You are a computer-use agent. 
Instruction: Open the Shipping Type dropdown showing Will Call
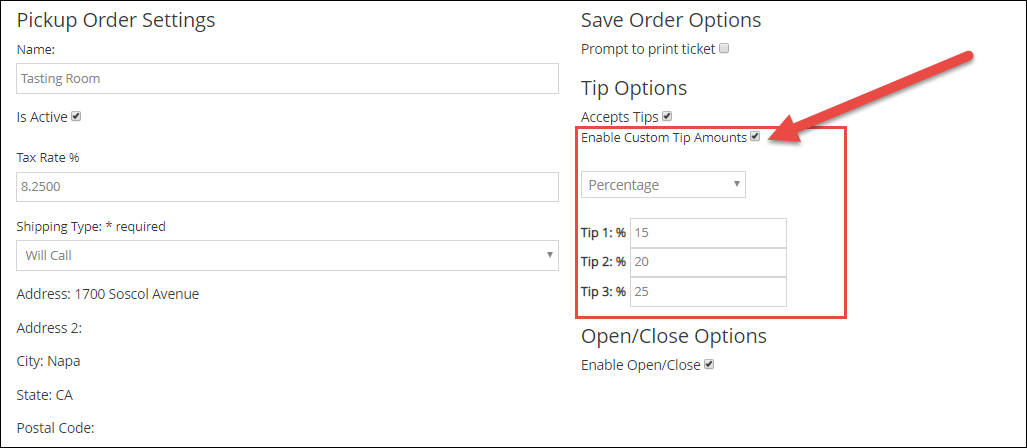(x=287, y=255)
